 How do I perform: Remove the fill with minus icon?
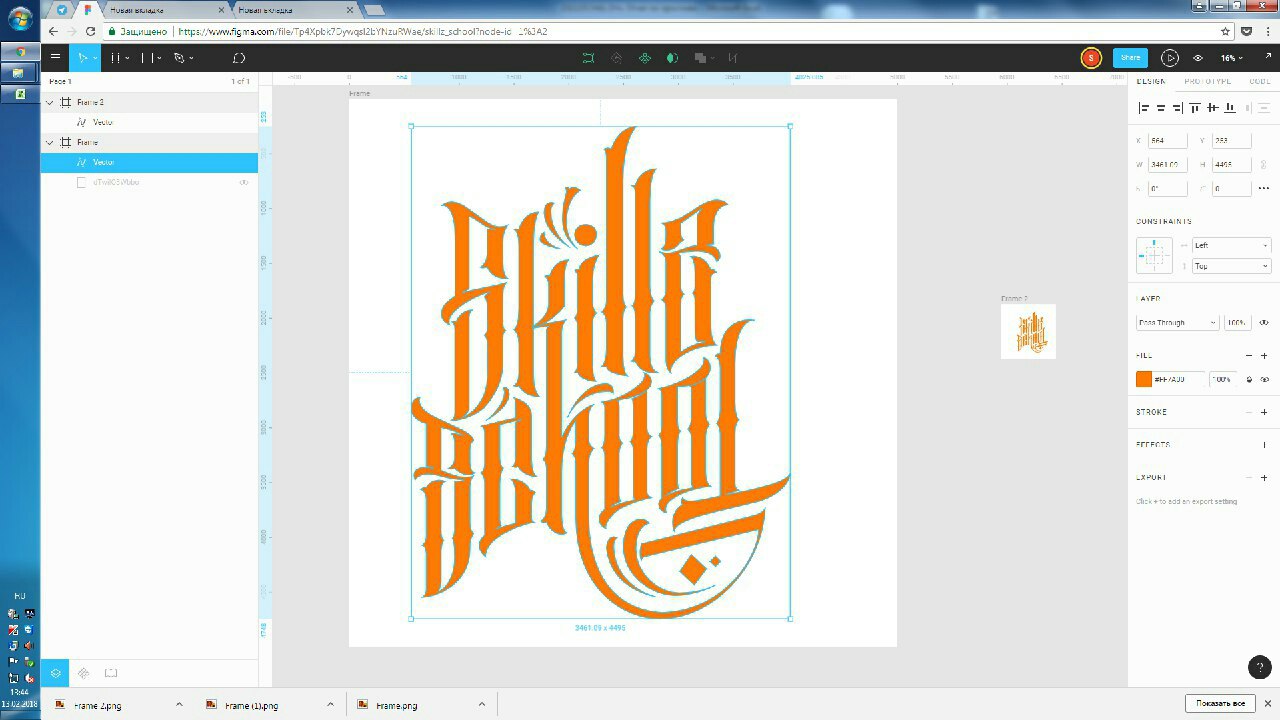(x=1248, y=355)
